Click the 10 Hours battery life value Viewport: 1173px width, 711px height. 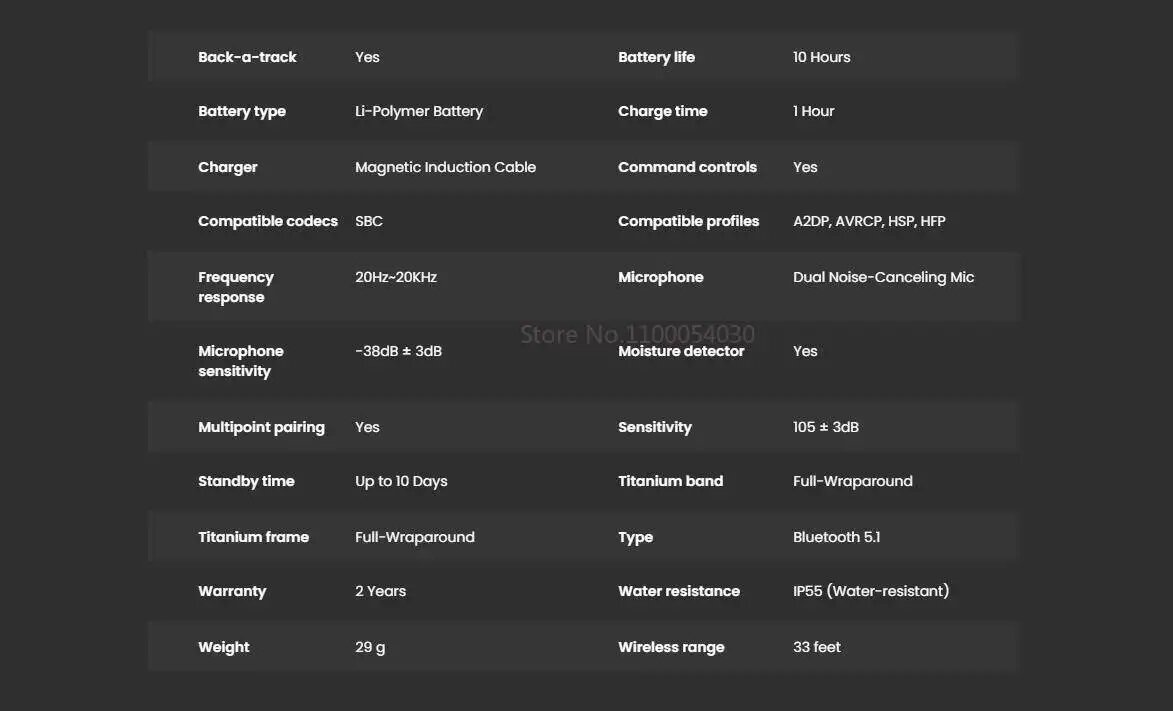coord(821,57)
